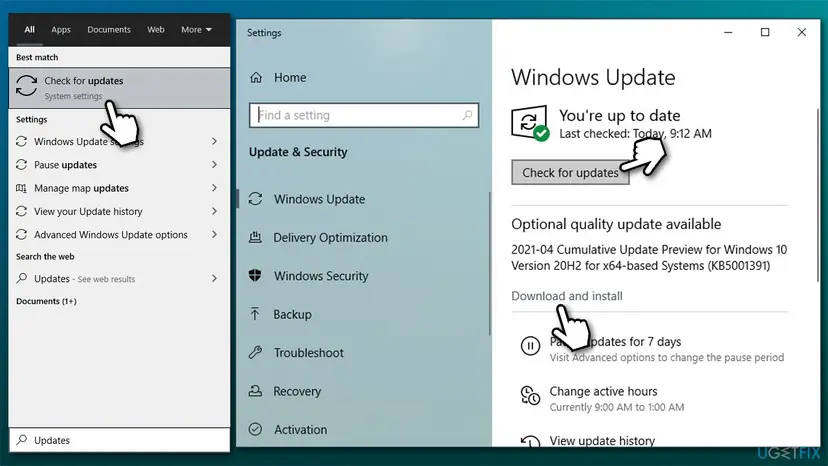The height and width of the screenshot is (466, 828).
Task: Click the magnifier icon in Find a setting
Action: 467,115
